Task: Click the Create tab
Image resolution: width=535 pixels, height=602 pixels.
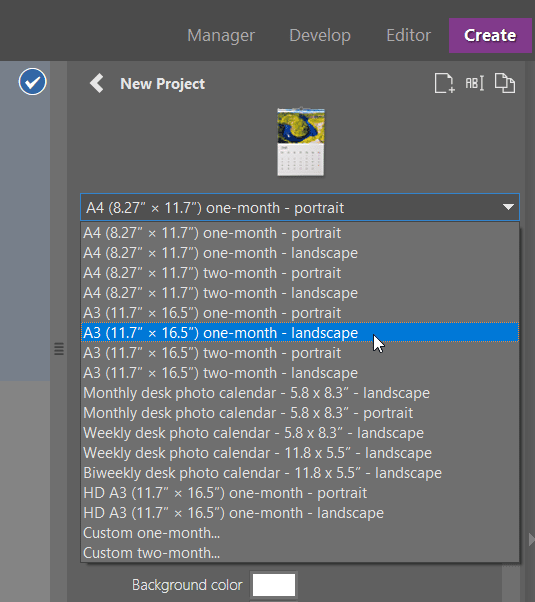Action: (x=490, y=35)
